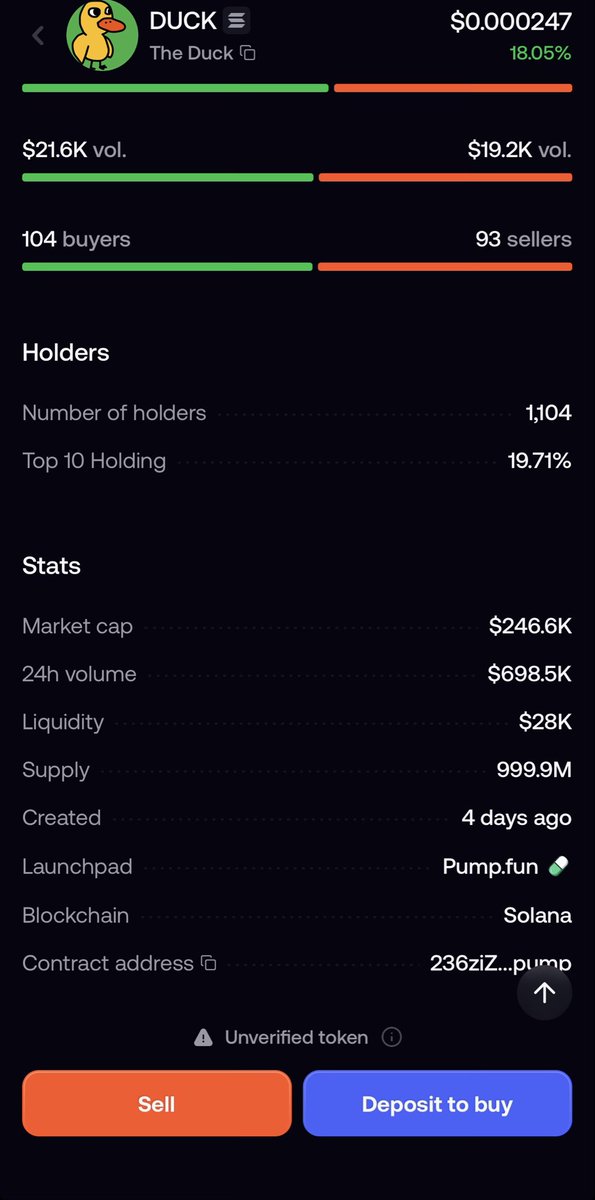The width and height of the screenshot is (595, 1200).
Task: Click the Deposit to buy button
Action: pos(437,1104)
